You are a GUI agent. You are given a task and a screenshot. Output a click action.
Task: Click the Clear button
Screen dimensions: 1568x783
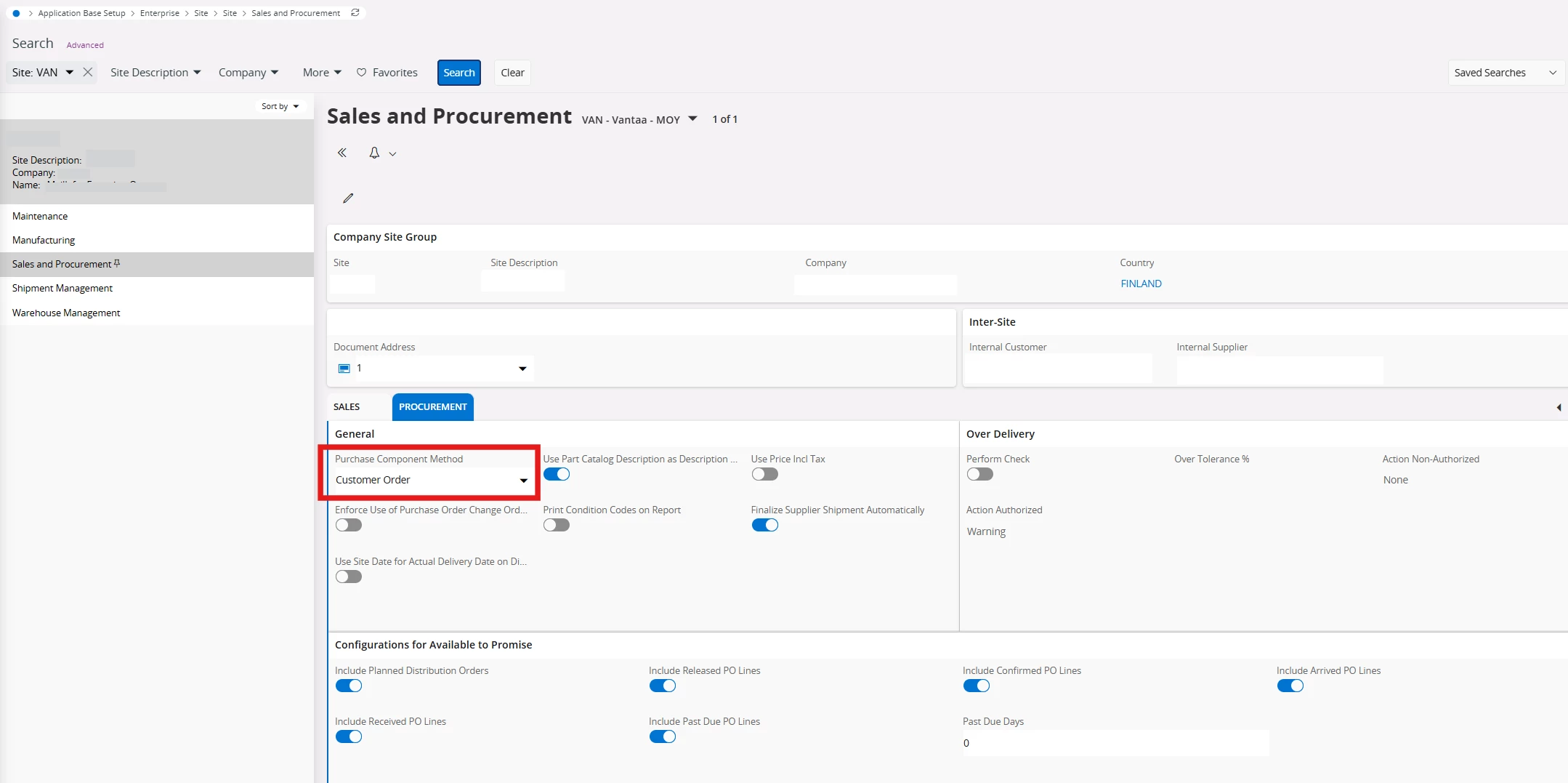point(512,73)
